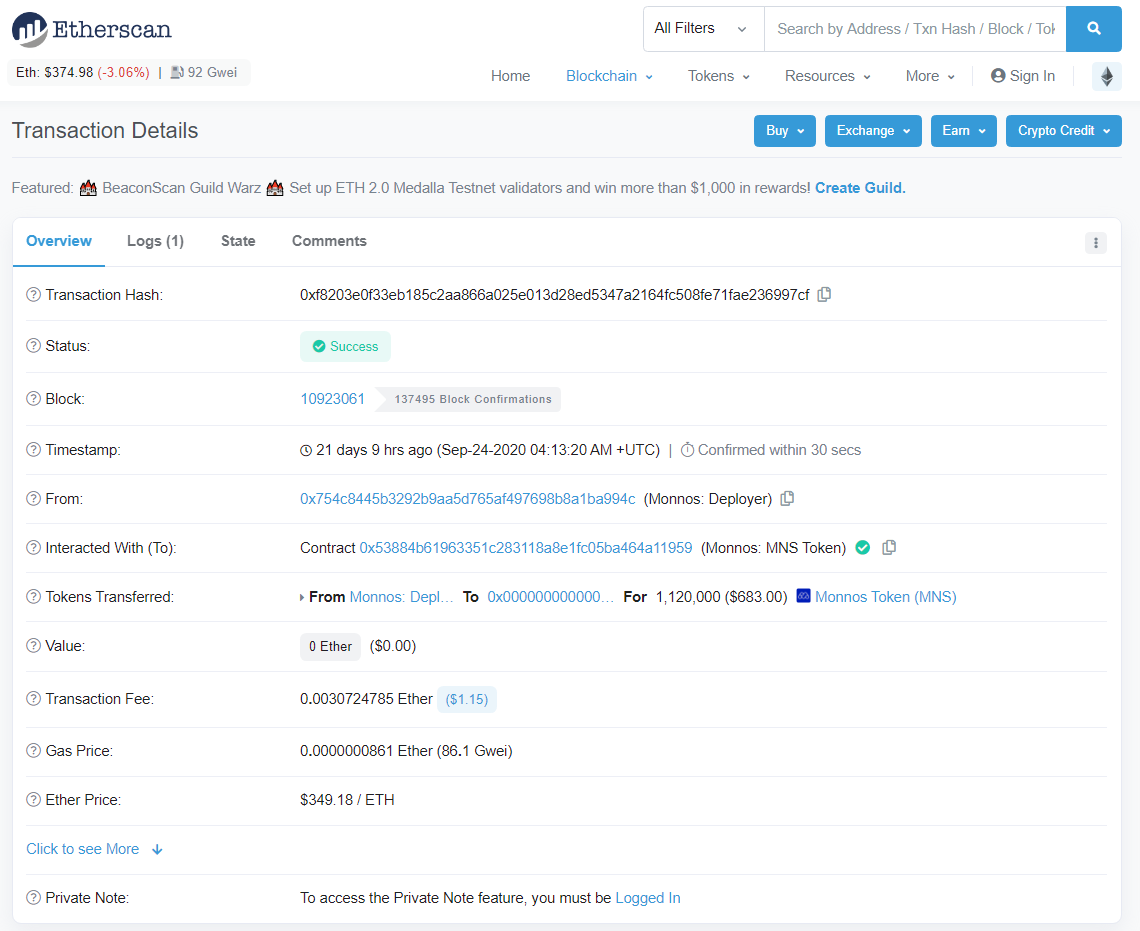This screenshot has width=1140, height=931.
Task: Open the Exchange dropdown button
Action: [873, 131]
